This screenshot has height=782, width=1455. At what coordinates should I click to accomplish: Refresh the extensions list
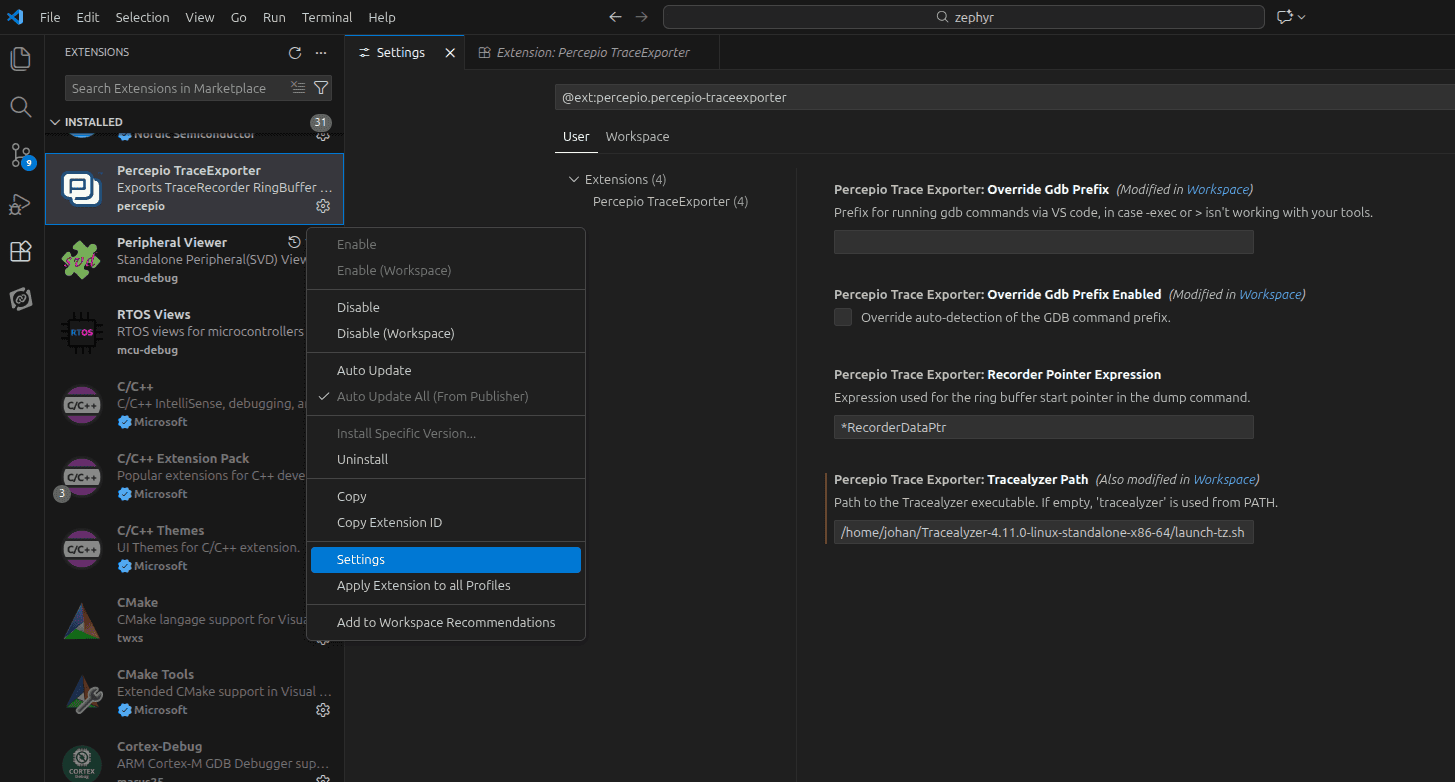(294, 52)
